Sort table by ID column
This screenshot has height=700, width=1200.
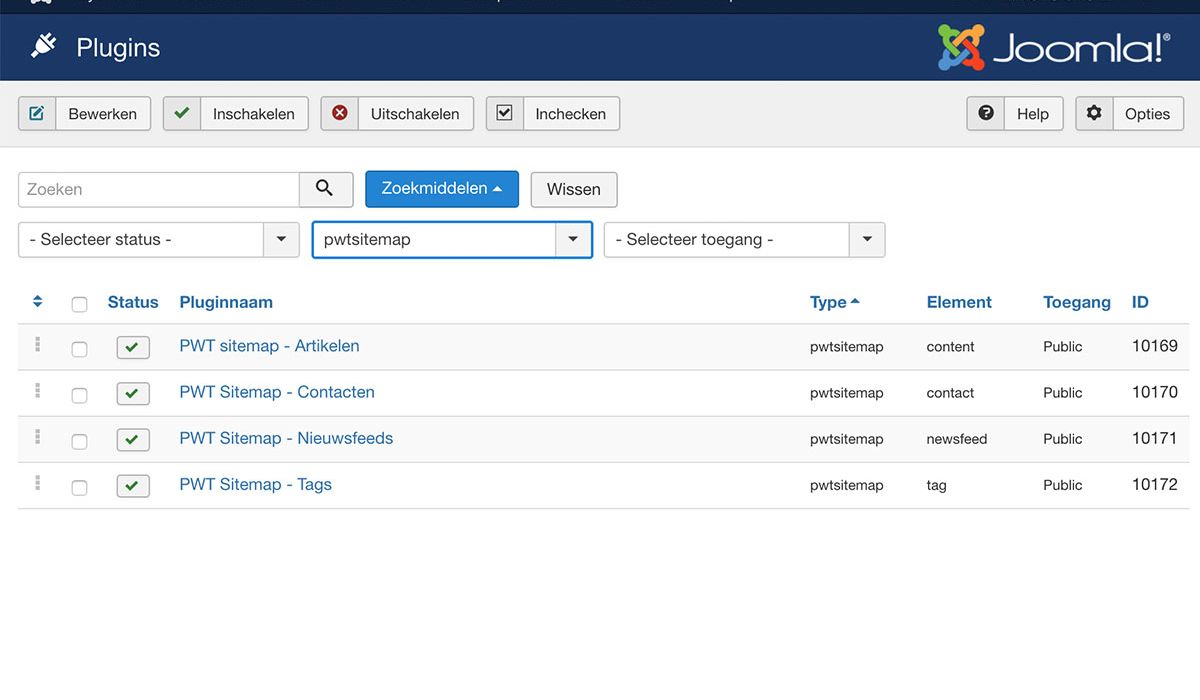pos(1140,302)
